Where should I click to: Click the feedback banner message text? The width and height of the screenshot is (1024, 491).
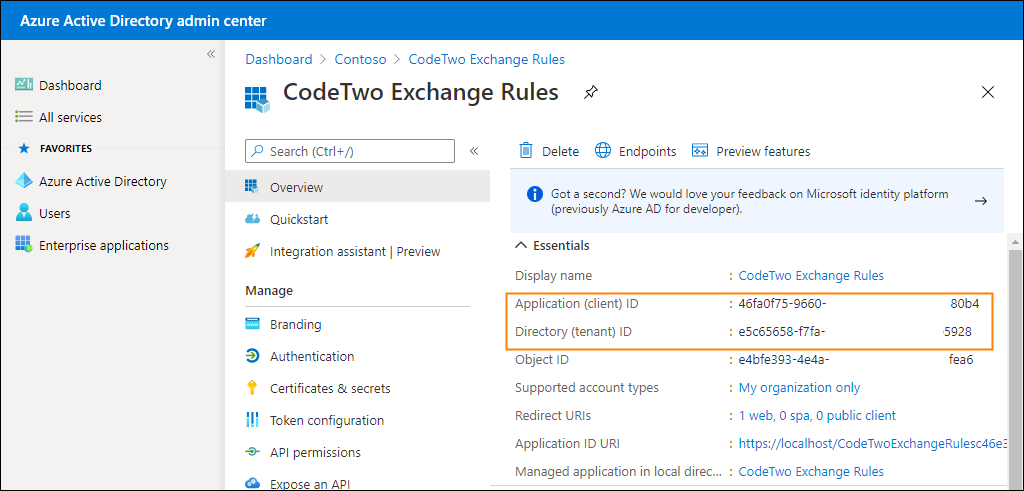750,202
